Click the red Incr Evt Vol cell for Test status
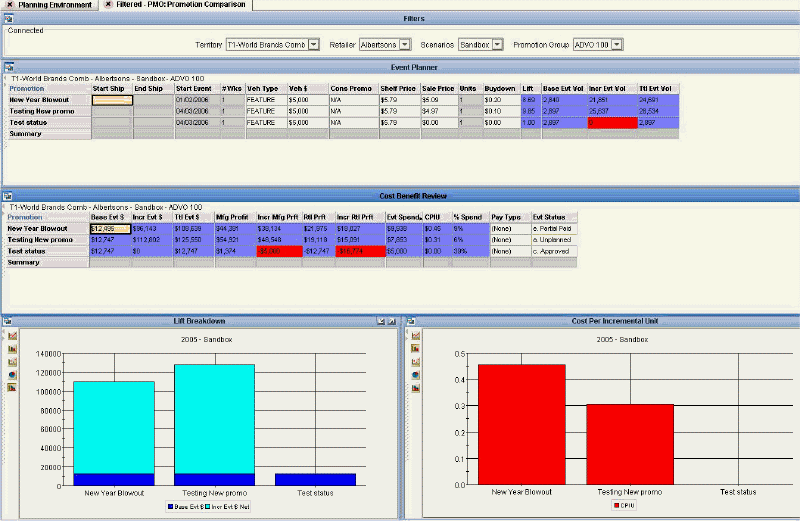This screenshot has width=800, height=521. point(612,123)
